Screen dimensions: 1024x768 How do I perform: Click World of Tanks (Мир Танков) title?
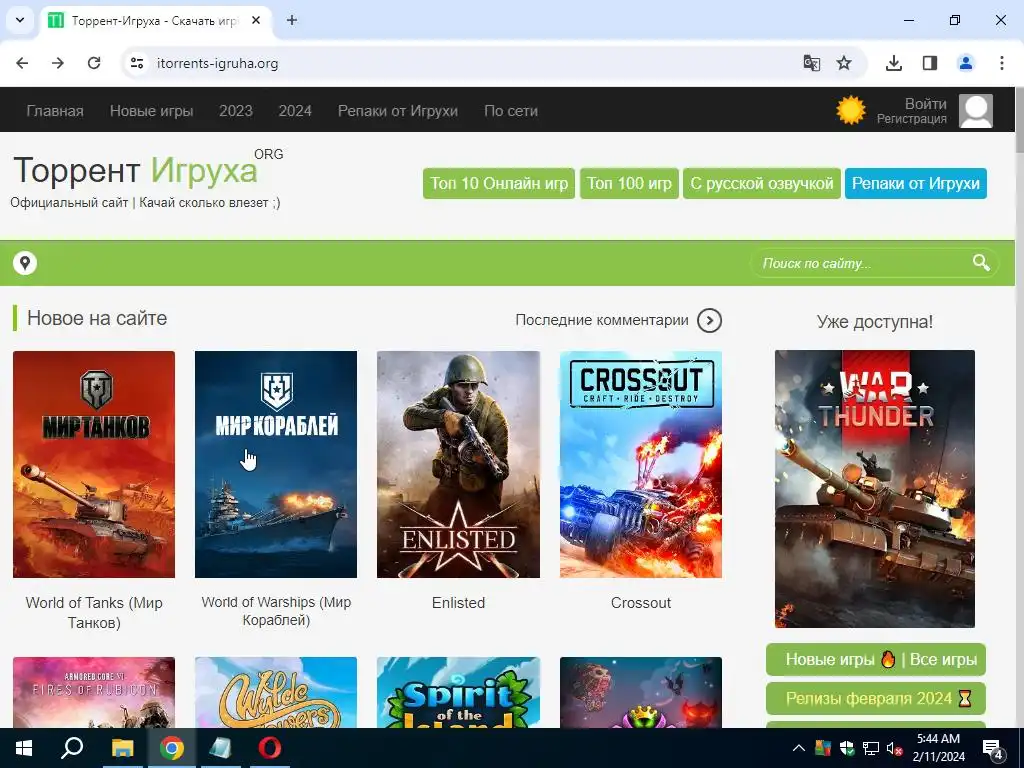94,613
